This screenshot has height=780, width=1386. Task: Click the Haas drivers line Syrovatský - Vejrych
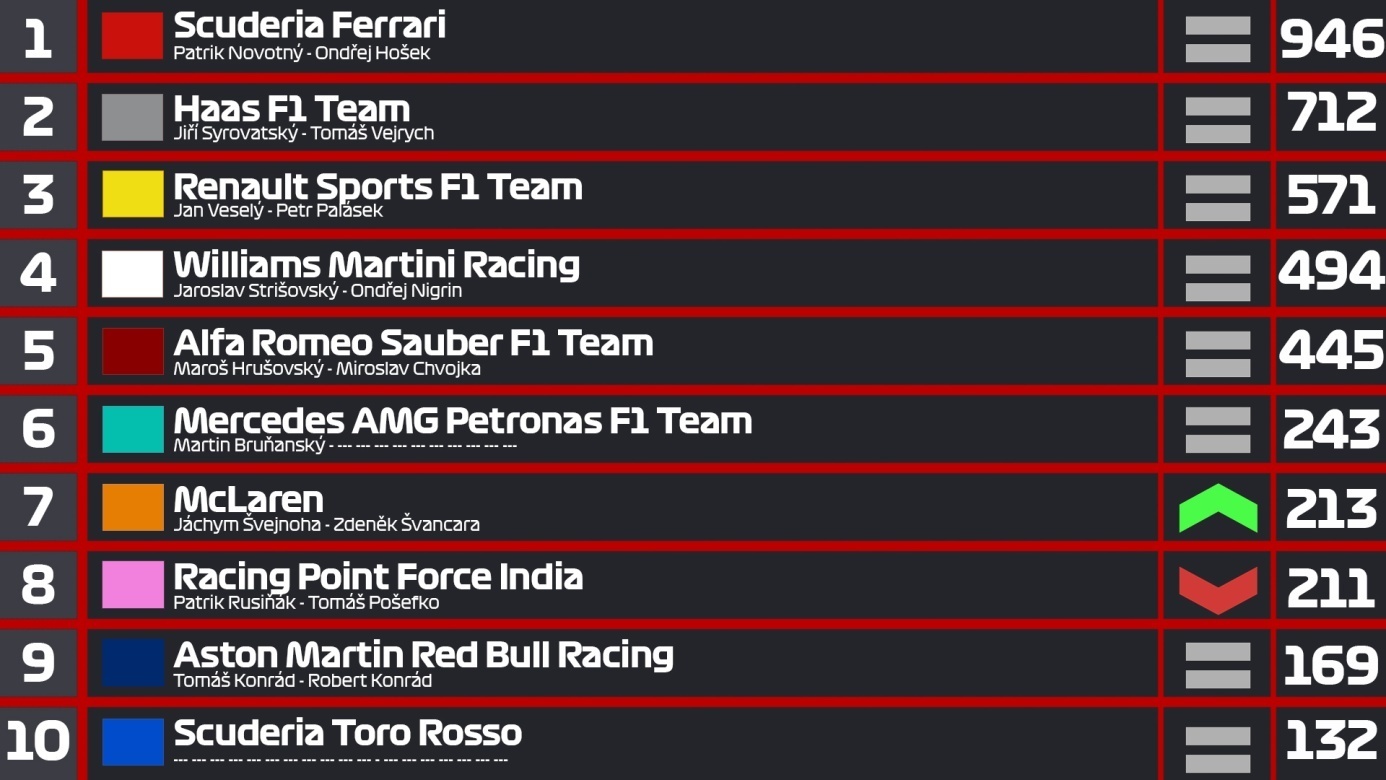303,133
